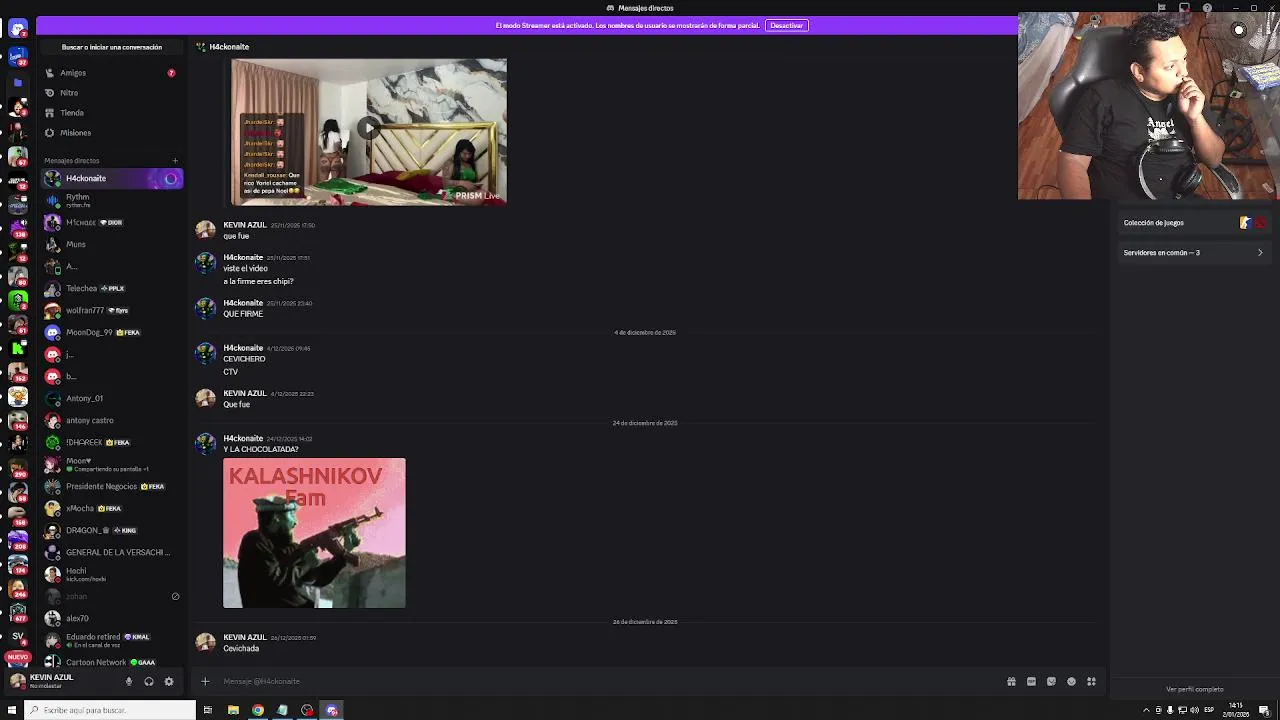
Task: Open Hochi direct message
Action: pyautogui.click(x=111, y=574)
